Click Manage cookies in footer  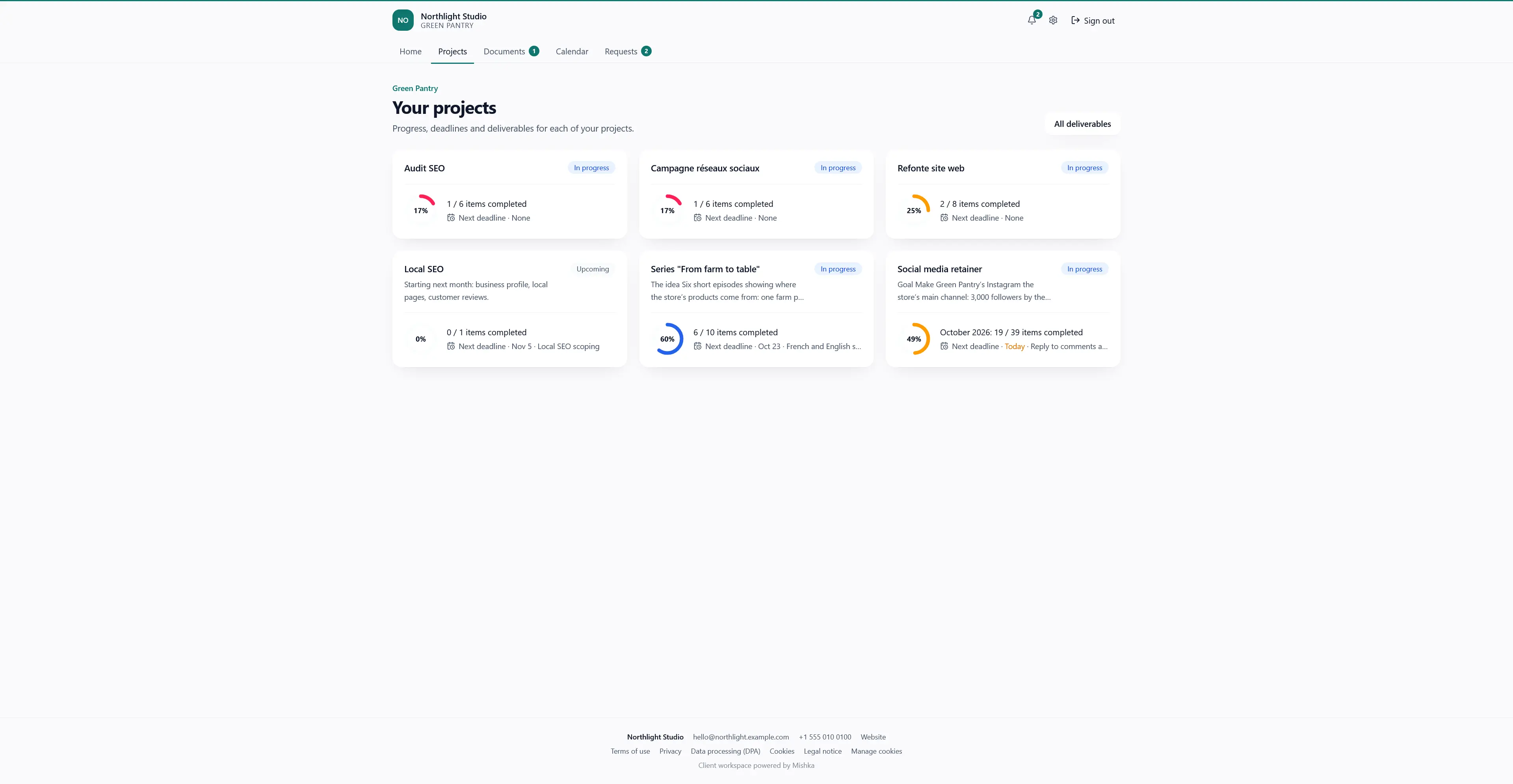point(876,751)
